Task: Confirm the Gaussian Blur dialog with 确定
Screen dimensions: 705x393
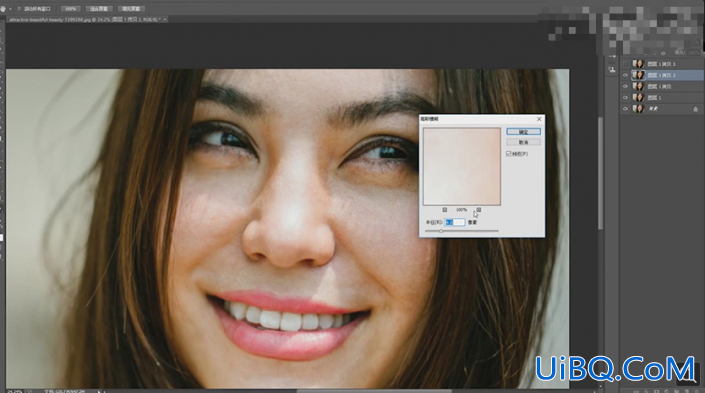Action: tap(523, 132)
